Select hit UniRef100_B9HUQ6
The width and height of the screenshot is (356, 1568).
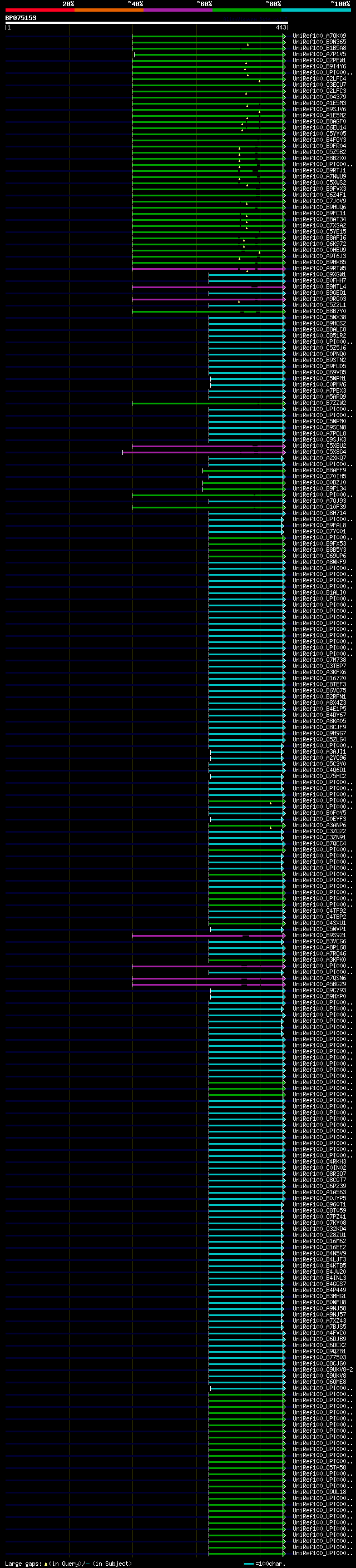319,207
